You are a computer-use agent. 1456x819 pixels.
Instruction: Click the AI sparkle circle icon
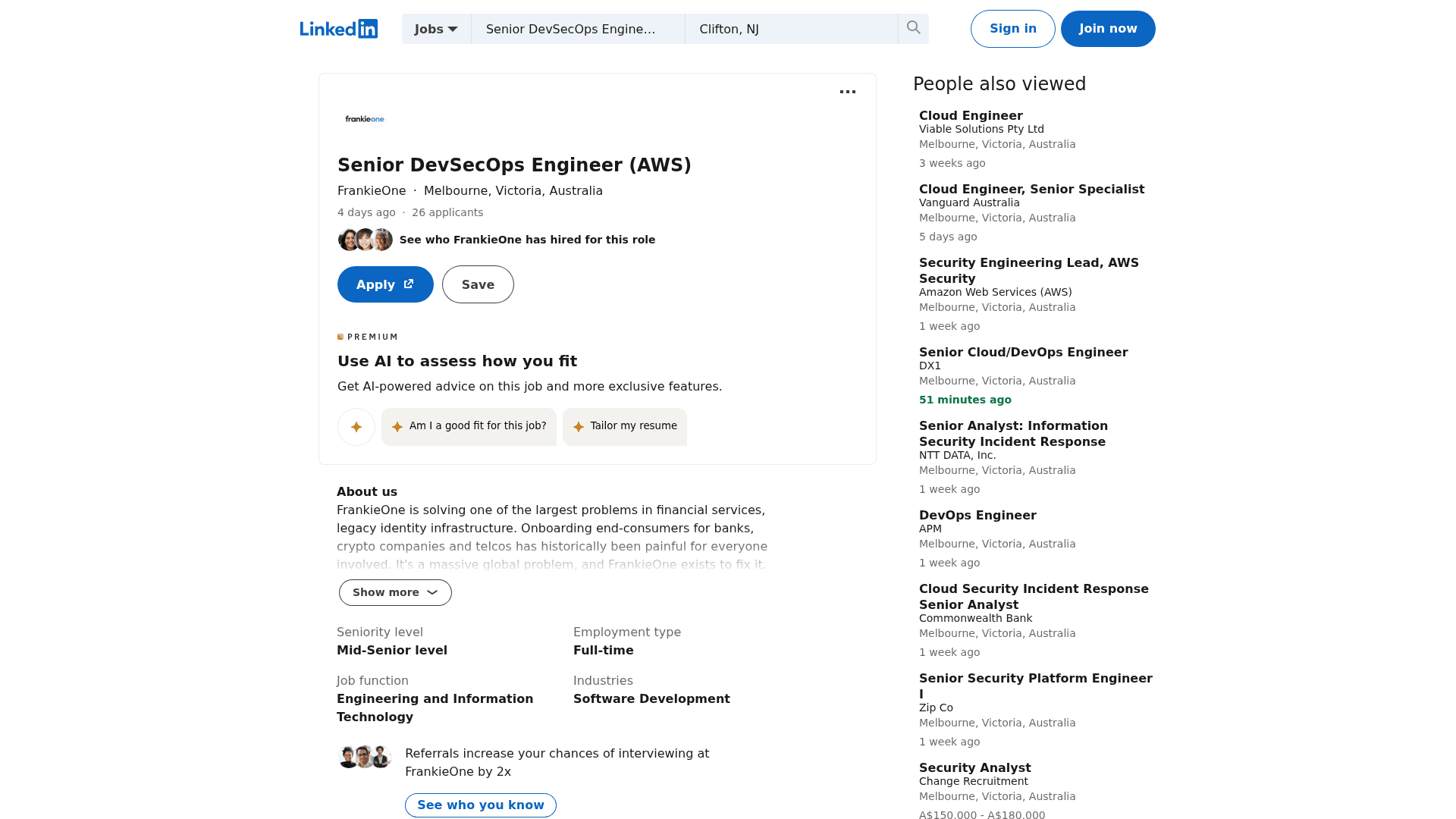[356, 427]
